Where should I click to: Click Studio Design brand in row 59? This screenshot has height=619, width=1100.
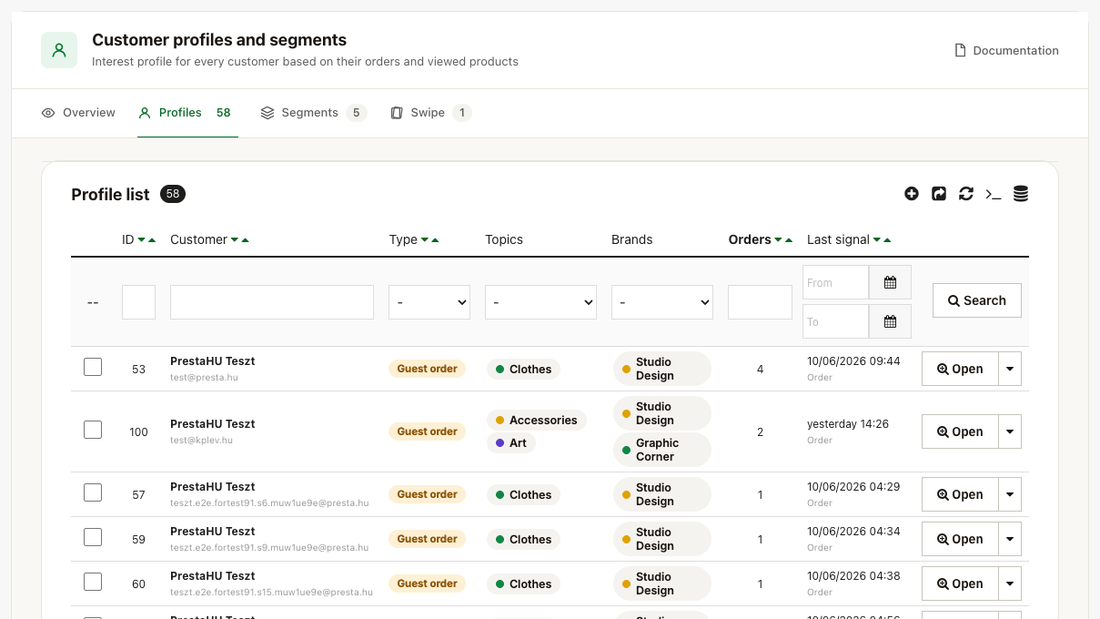(662, 539)
